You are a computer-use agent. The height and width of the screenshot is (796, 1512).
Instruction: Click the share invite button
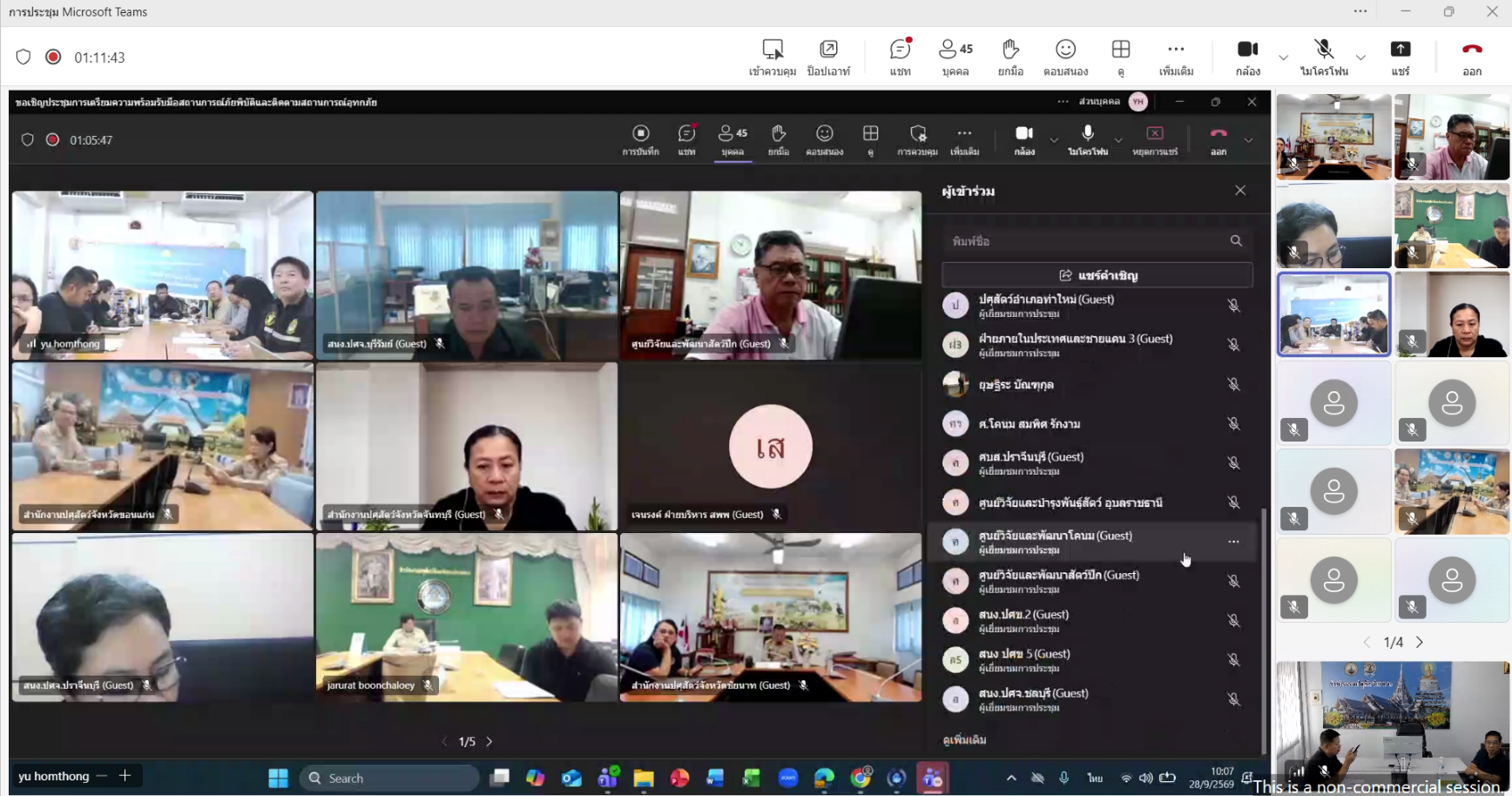tap(1097, 275)
